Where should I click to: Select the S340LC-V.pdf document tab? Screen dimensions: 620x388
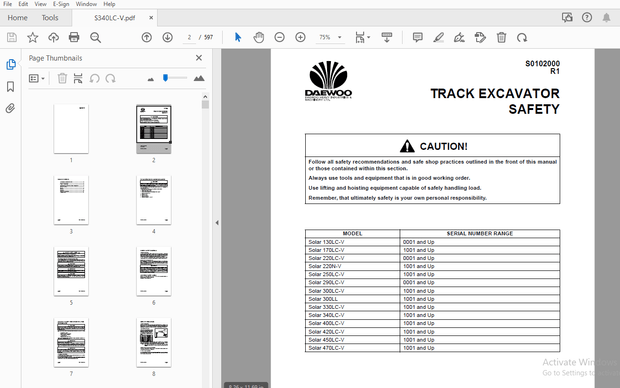(x=114, y=18)
